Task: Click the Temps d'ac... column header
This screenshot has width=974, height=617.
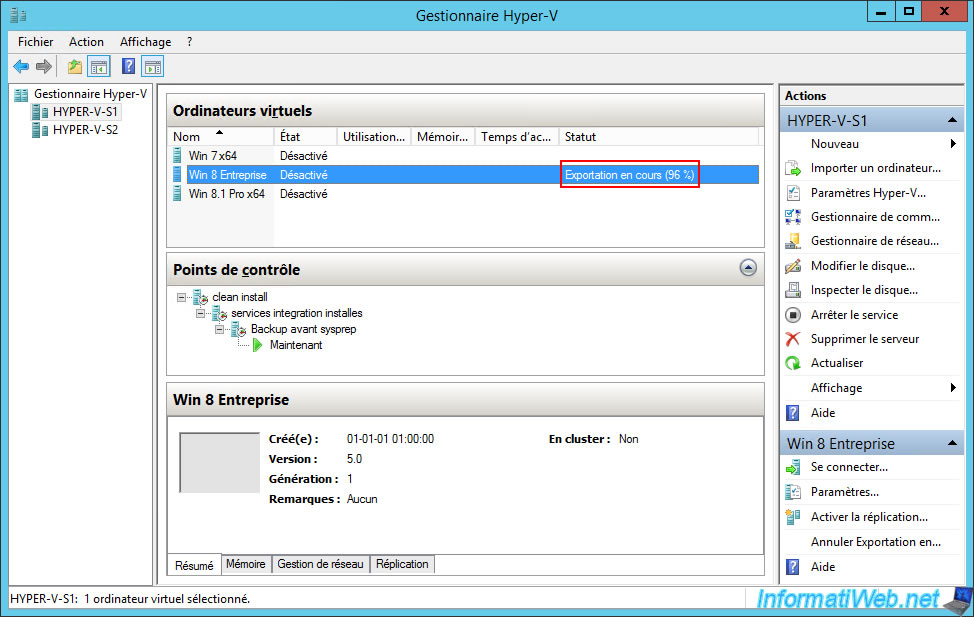Action: tap(516, 137)
